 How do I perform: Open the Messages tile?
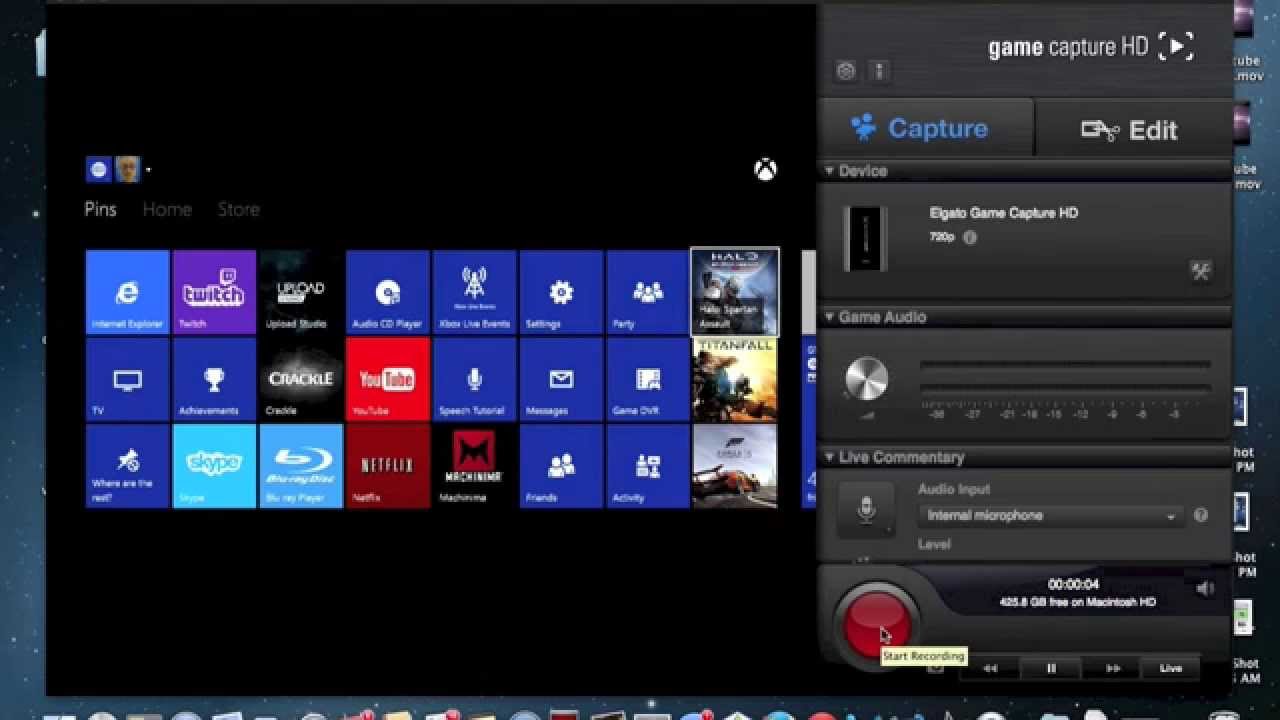(x=562, y=379)
